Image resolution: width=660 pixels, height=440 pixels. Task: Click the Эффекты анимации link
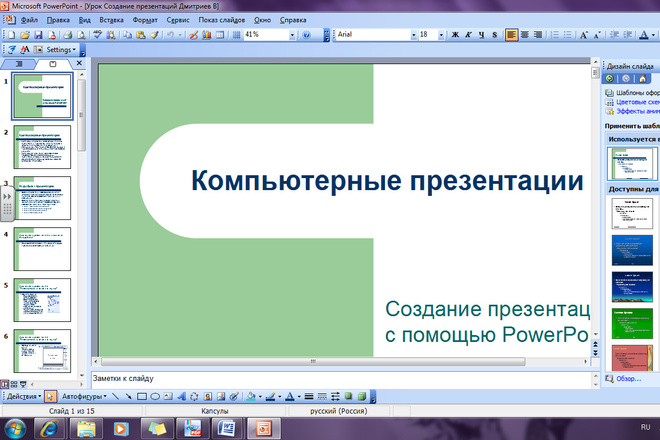coord(638,111)
